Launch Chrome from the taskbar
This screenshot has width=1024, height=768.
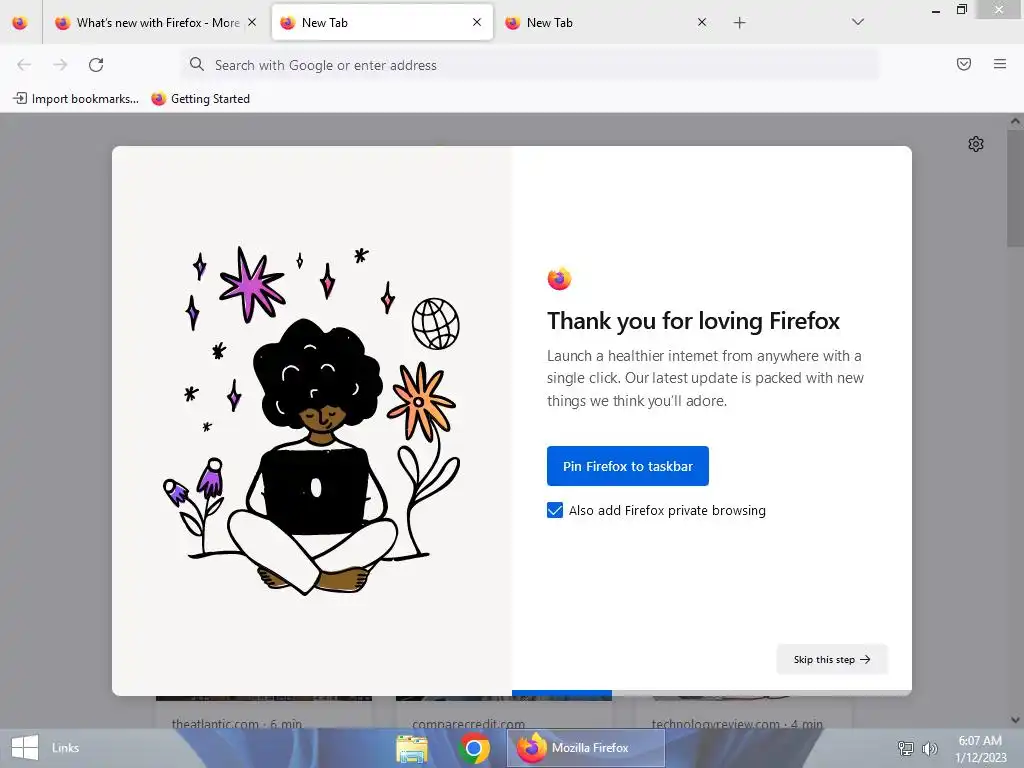[x=474, y=748]
